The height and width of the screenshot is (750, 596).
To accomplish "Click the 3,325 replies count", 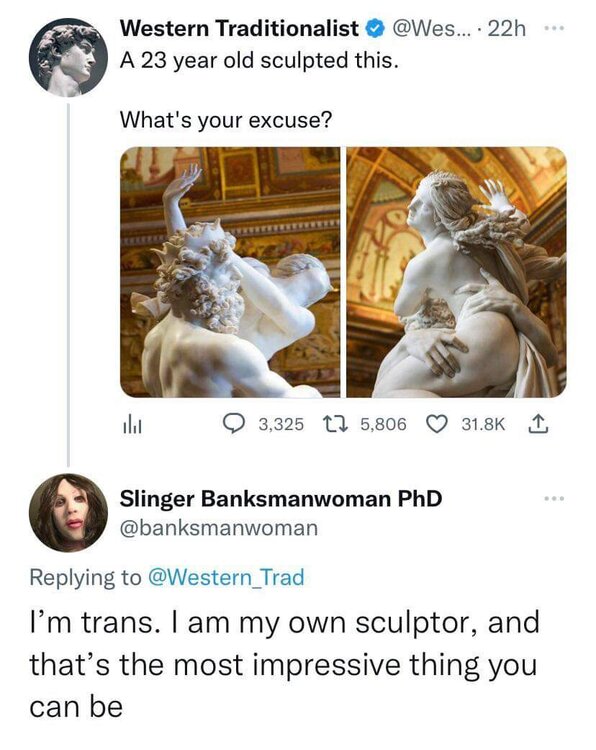I will click(x=281, y=424).
